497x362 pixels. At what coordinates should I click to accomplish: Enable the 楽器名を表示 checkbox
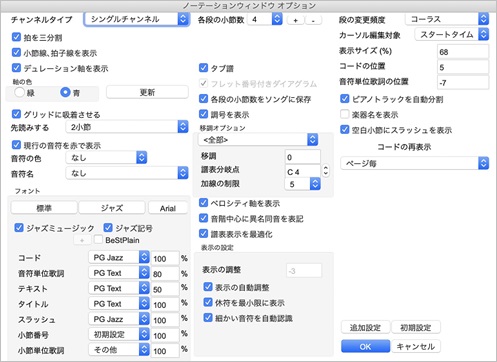pyautogui.click(x=344, y=114)
